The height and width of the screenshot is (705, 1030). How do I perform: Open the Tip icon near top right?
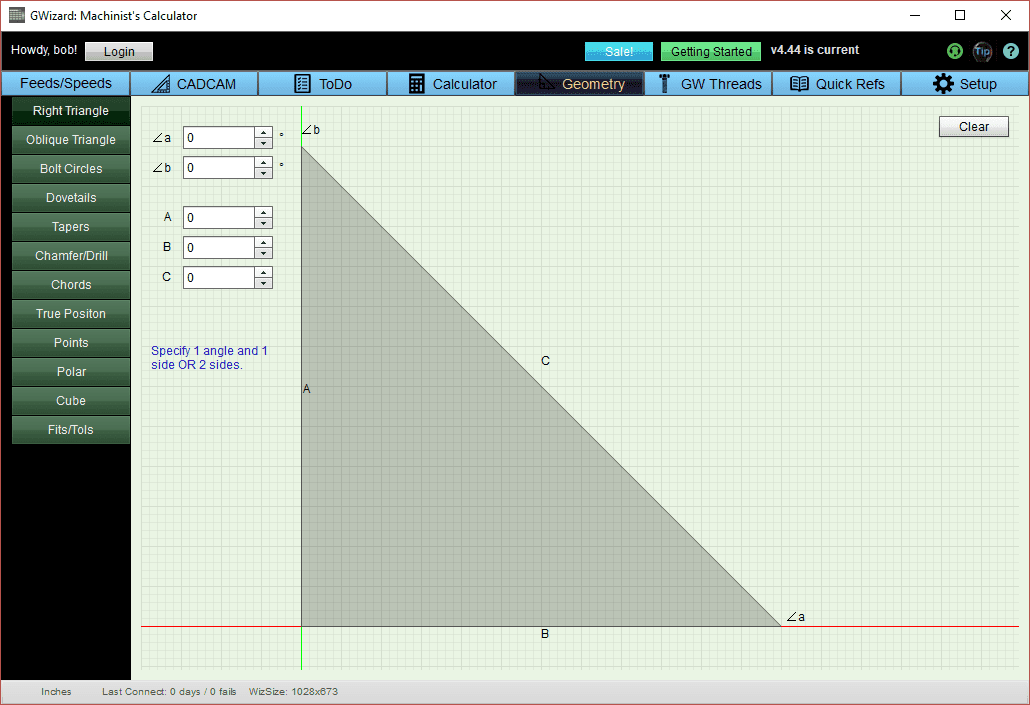[x=982, y=51]
